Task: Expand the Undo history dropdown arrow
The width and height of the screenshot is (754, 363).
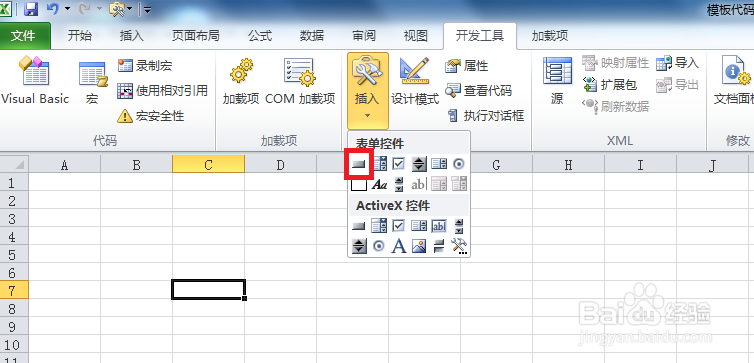Action: point(67,9)
